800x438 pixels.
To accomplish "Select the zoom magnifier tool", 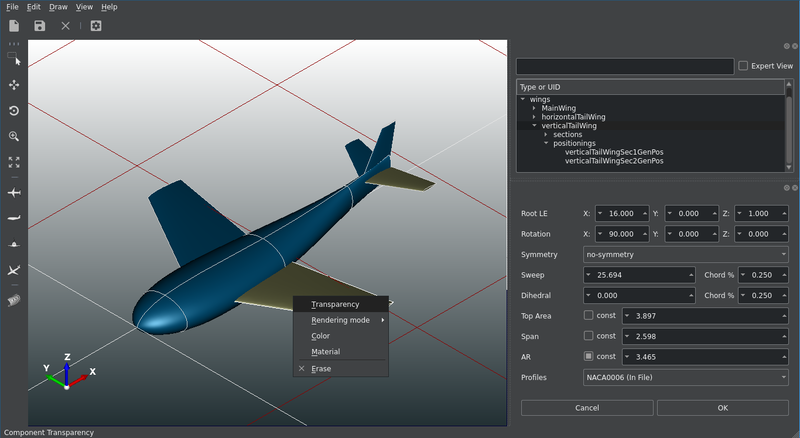I will click(14, 136).
